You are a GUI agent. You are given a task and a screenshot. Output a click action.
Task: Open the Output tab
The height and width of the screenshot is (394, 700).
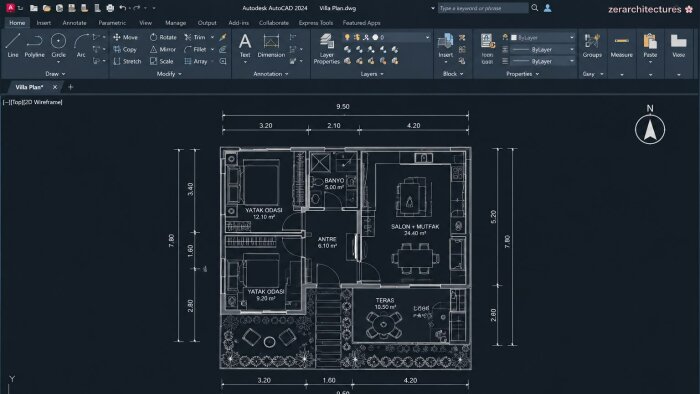(207, 22)
